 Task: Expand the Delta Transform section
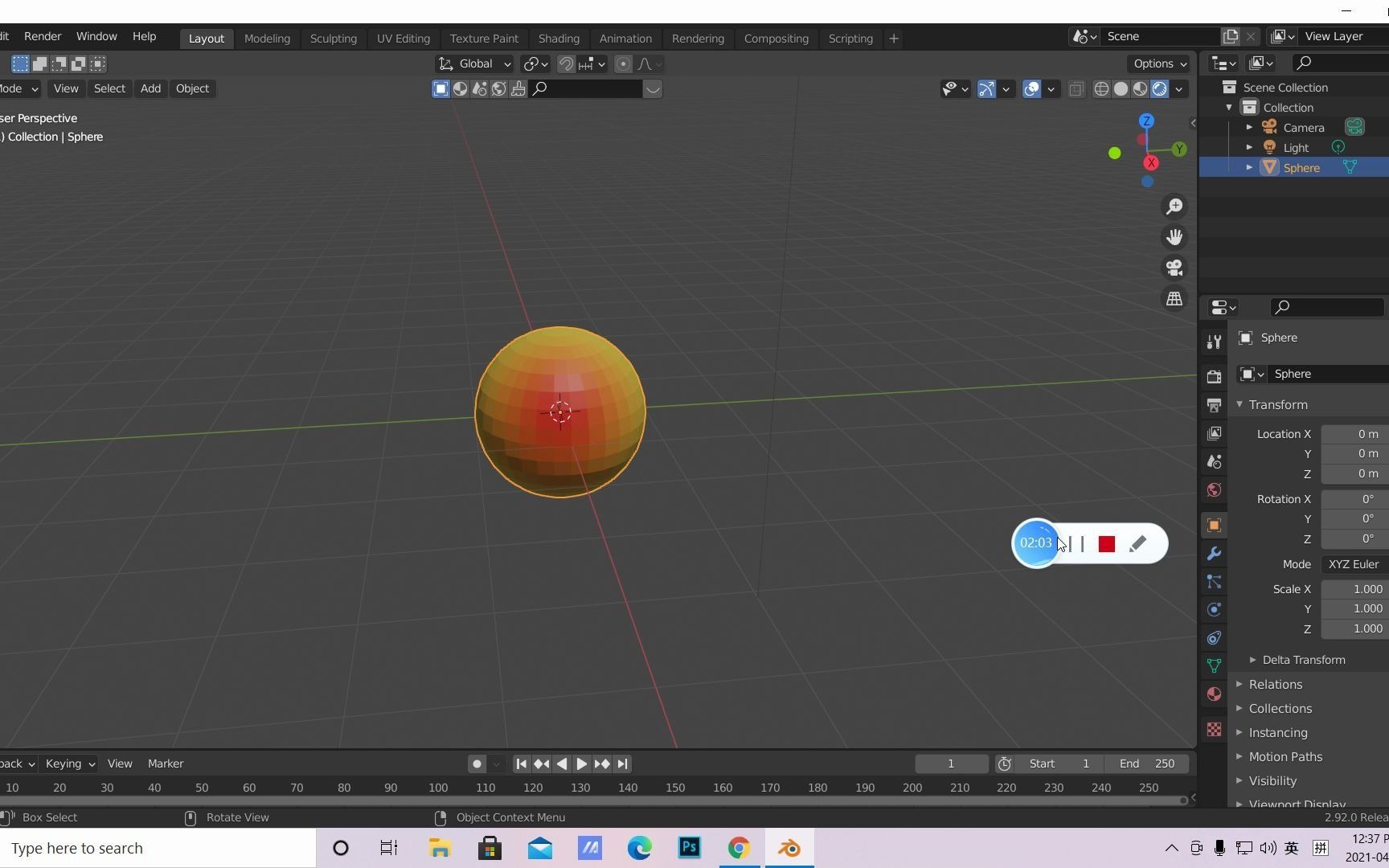coord(1303,659)
